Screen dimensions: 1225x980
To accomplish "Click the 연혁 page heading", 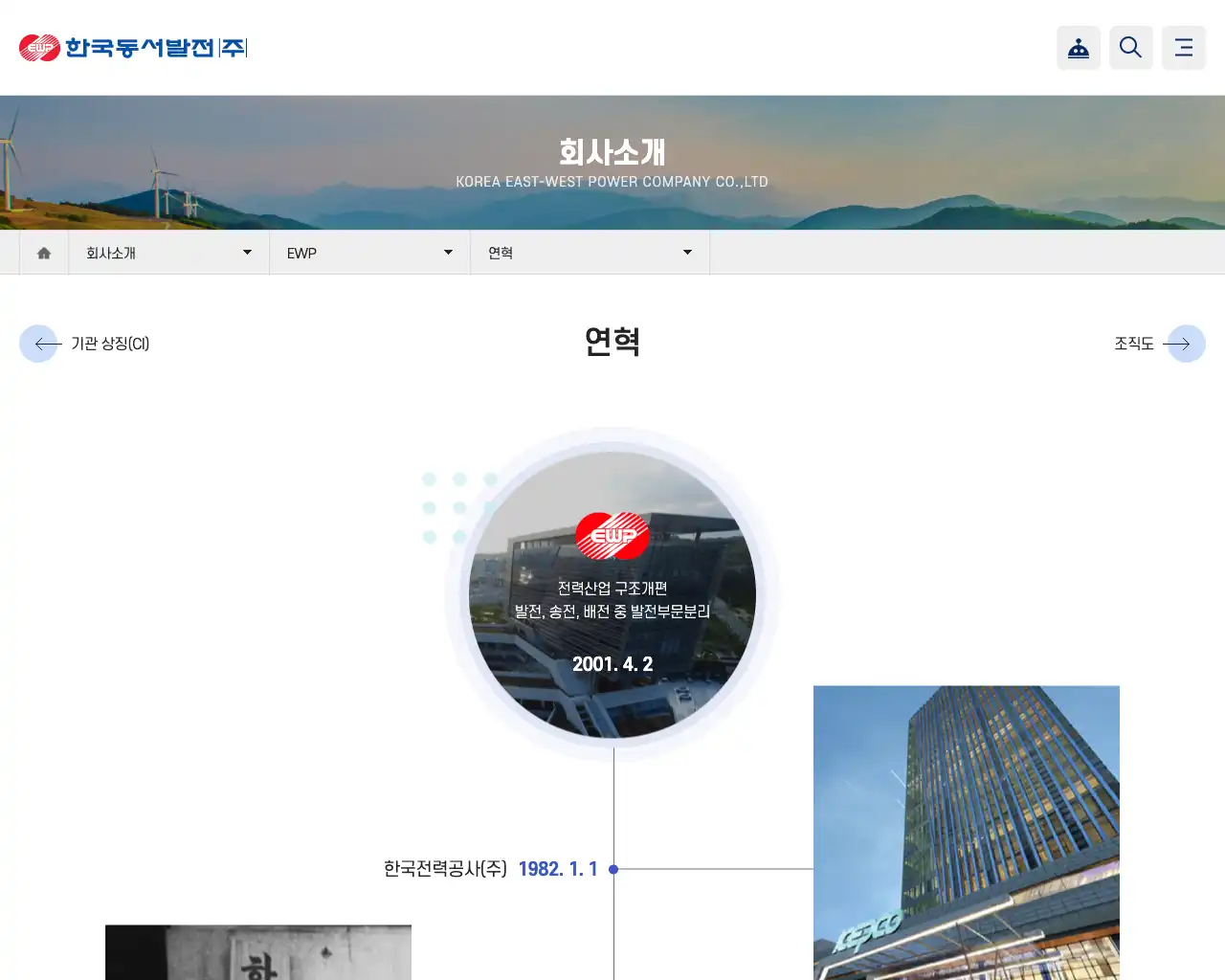I will (612, 341).
